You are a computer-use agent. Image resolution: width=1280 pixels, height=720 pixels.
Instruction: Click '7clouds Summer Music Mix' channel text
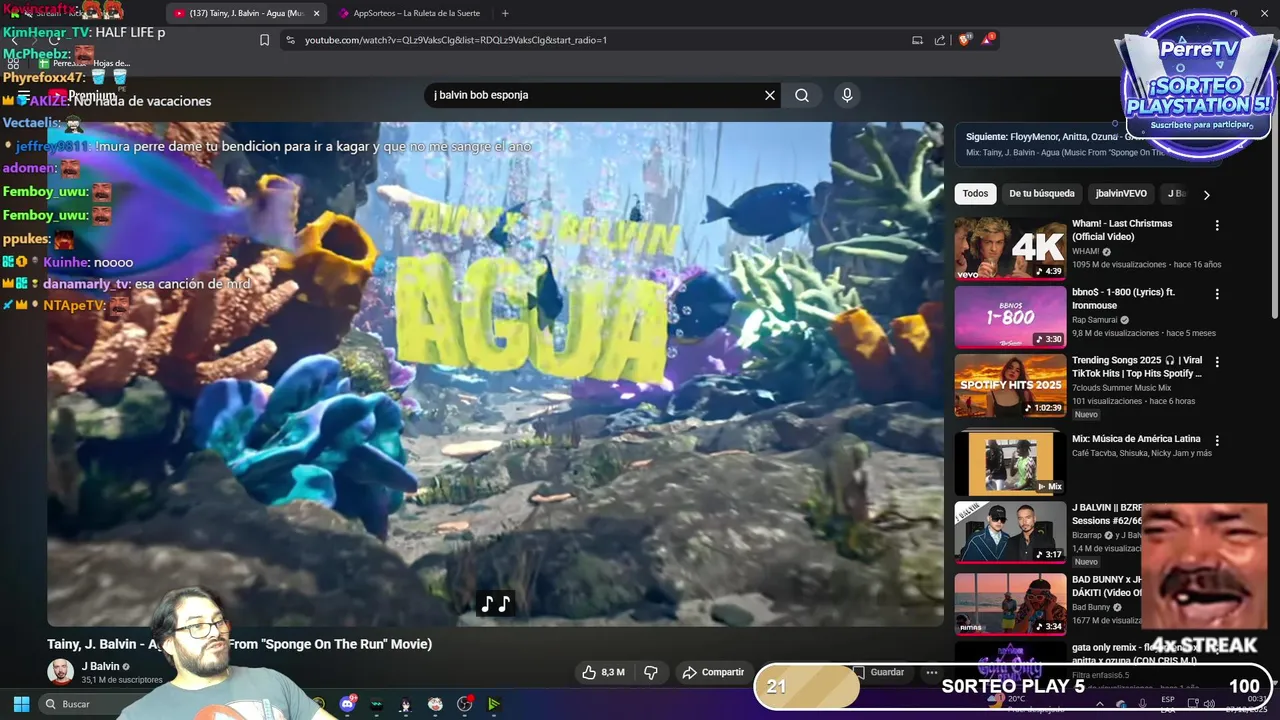[1121, 388]
